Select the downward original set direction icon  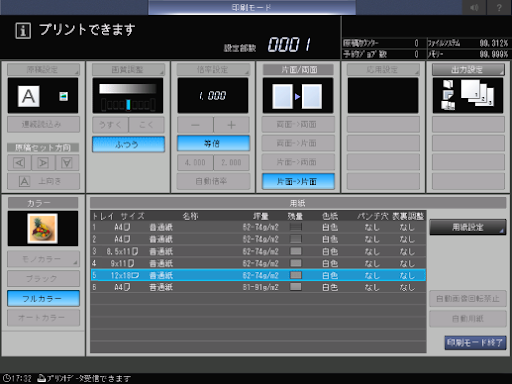[x=67, y=163]
